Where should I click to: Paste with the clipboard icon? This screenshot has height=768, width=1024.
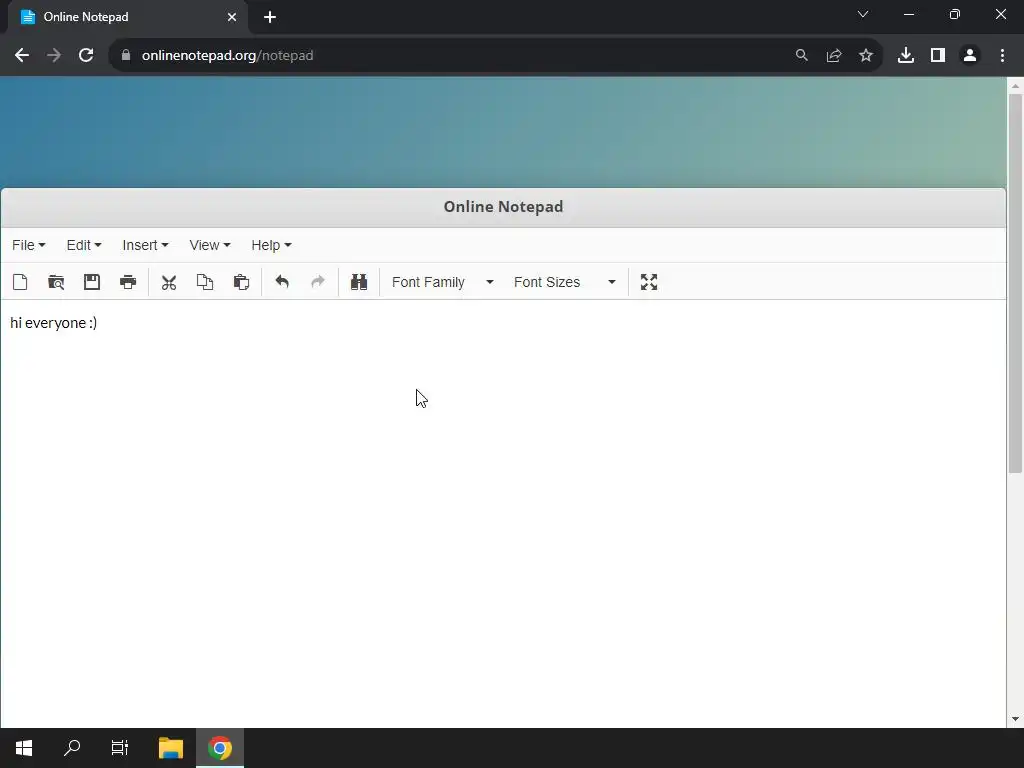[242, 282]
